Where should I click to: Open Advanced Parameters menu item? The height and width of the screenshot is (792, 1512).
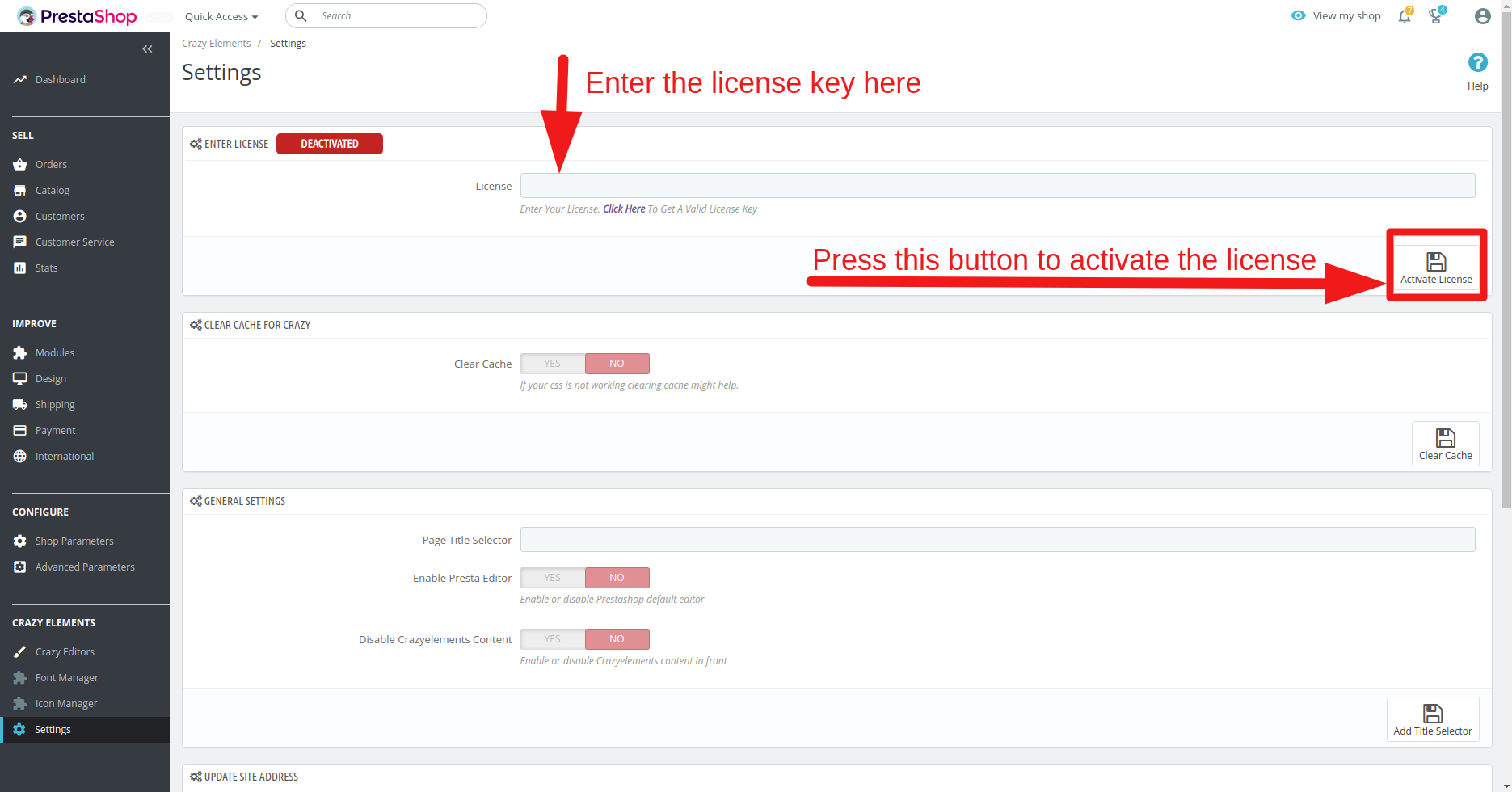pyautogui.click(x=85, y=567)
